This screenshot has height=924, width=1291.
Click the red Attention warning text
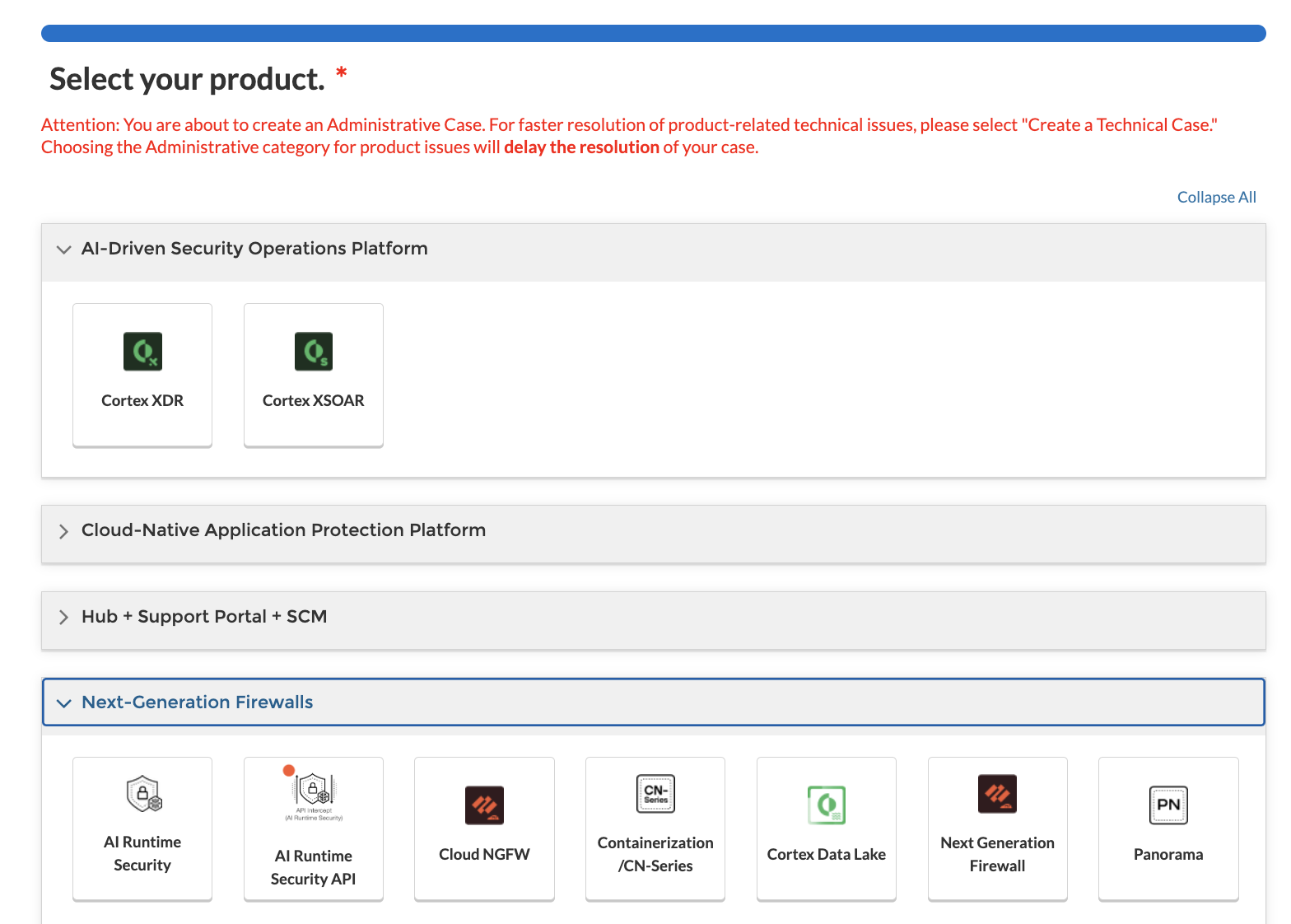pyautogui.click(x=630, y=136)
